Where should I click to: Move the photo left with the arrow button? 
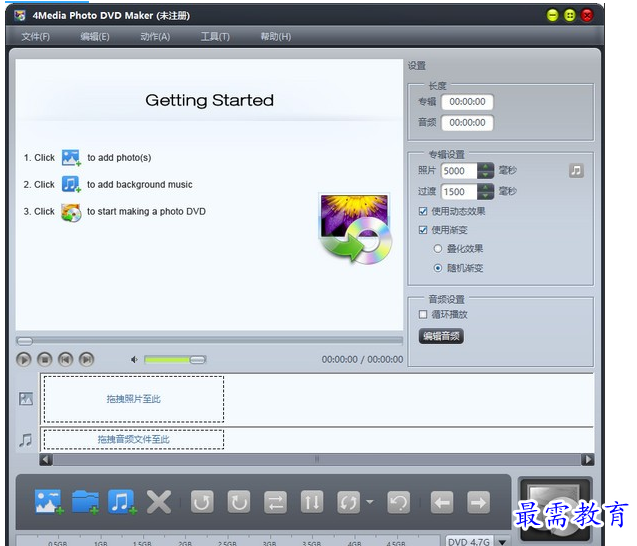442,503
